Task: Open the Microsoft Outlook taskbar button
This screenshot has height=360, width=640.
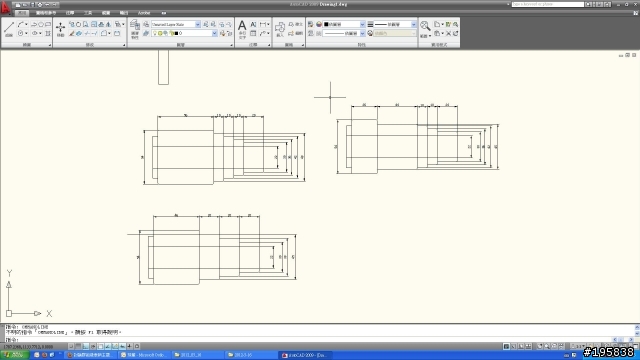Action: point(144,355)
